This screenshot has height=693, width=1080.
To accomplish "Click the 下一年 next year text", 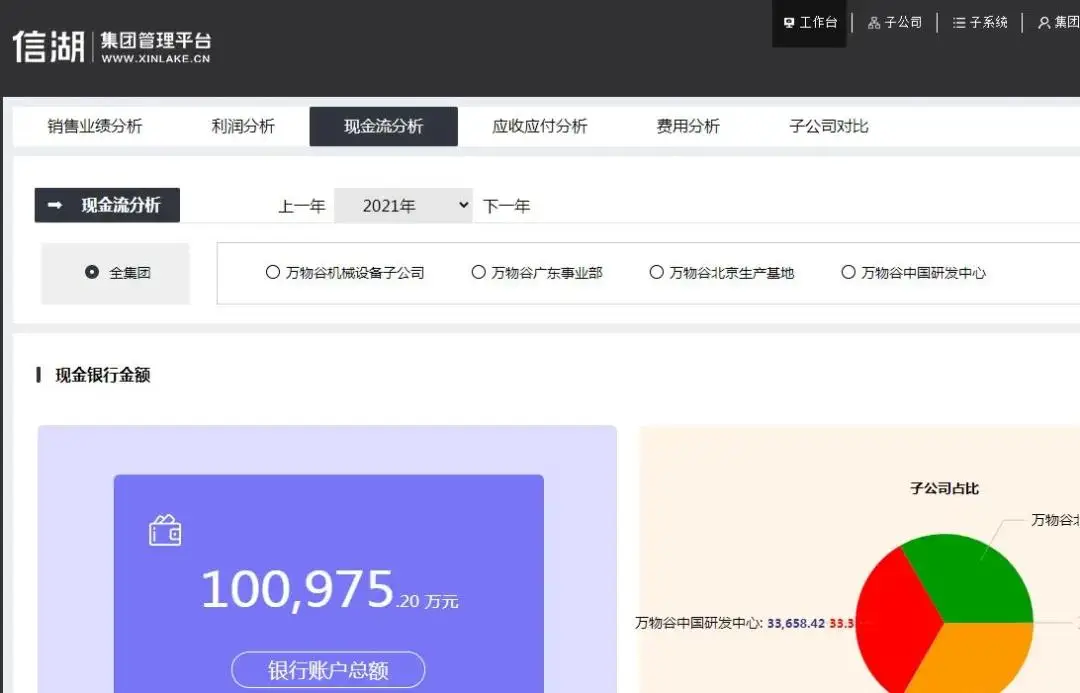I will [508, 205].
